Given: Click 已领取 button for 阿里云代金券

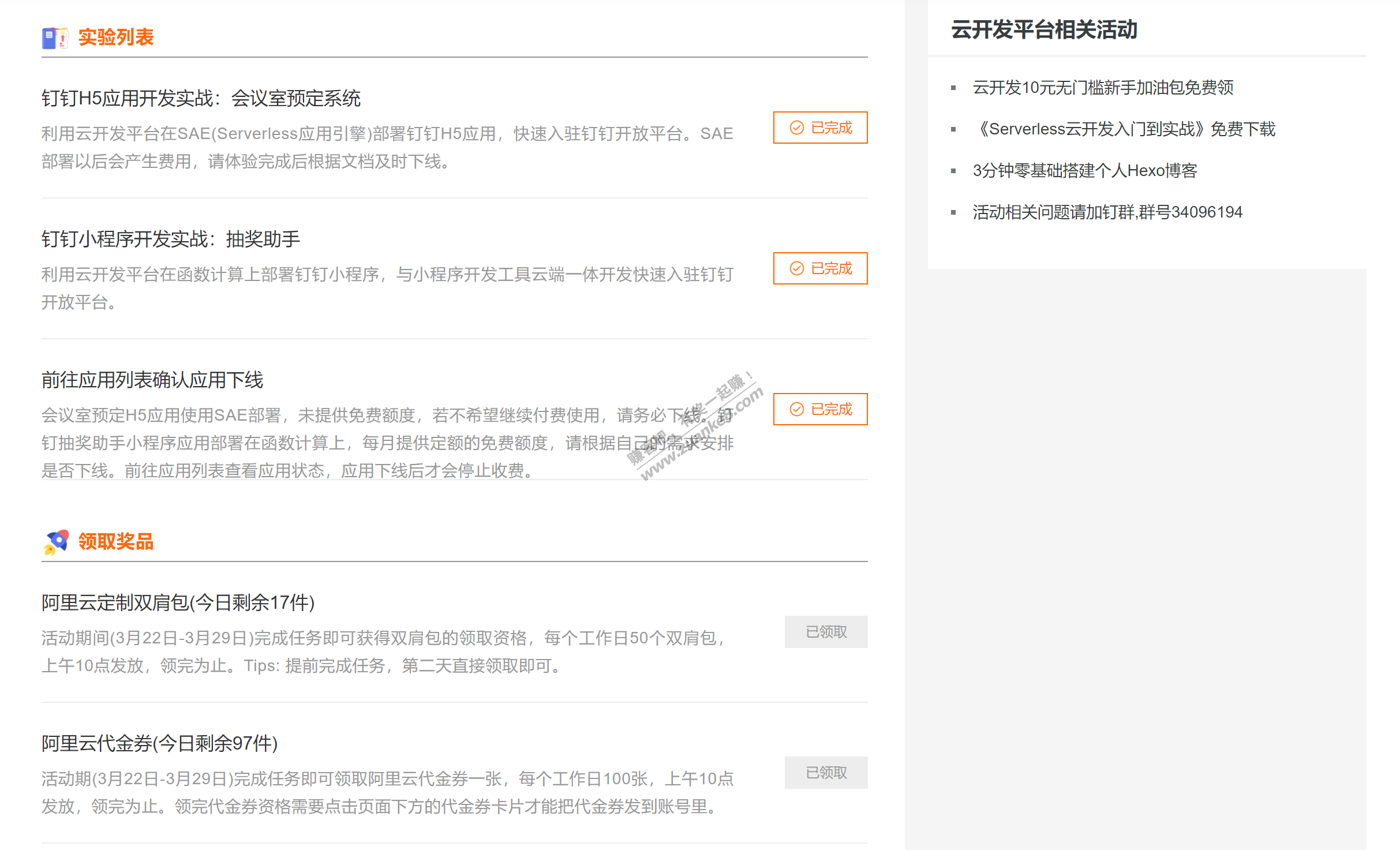Looking at the screenshot, I should 826,773.
